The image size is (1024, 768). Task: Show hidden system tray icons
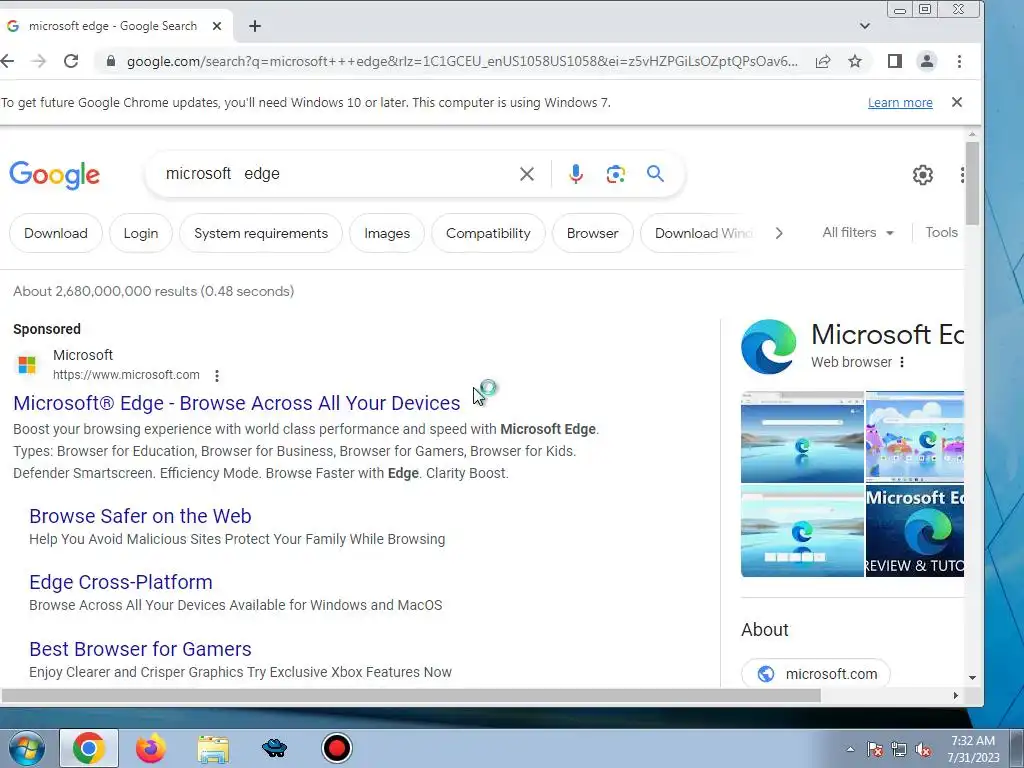(850, 749)
